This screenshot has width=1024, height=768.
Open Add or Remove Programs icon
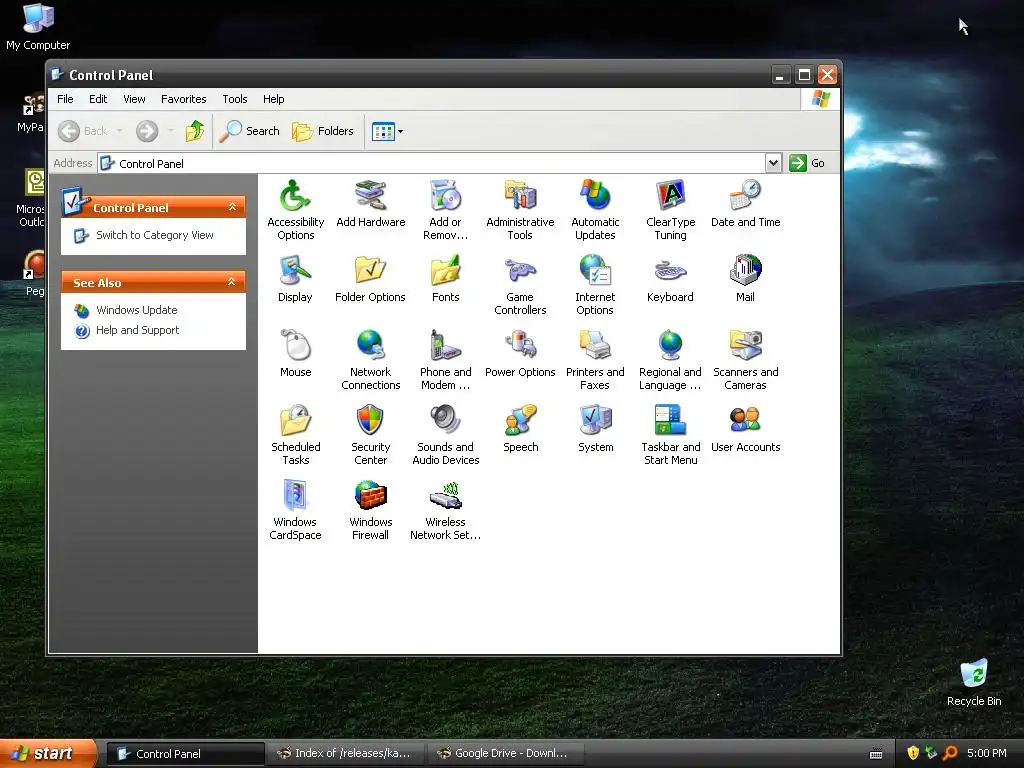point(445,210)
